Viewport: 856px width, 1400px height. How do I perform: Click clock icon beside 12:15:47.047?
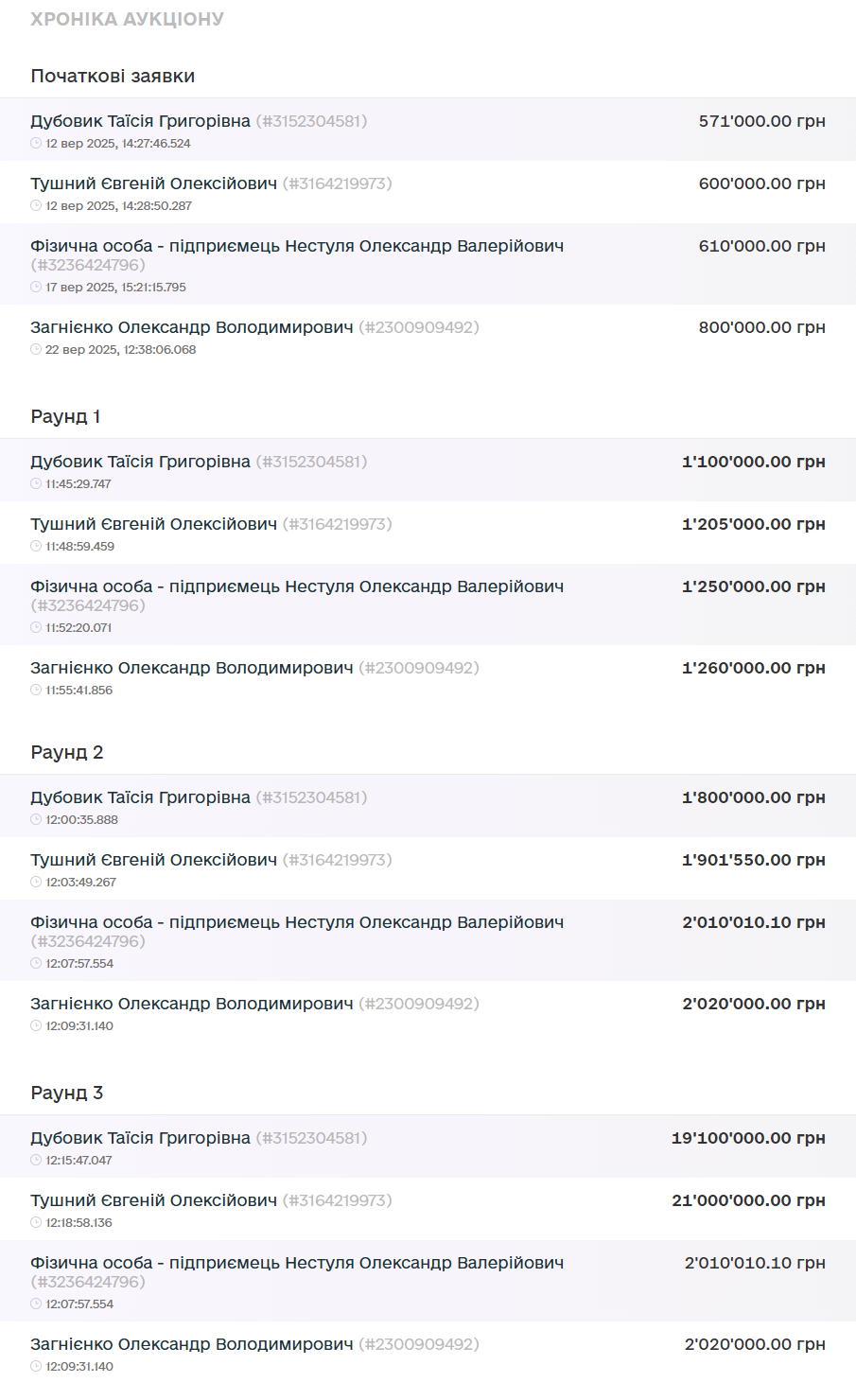(36, 1161)
